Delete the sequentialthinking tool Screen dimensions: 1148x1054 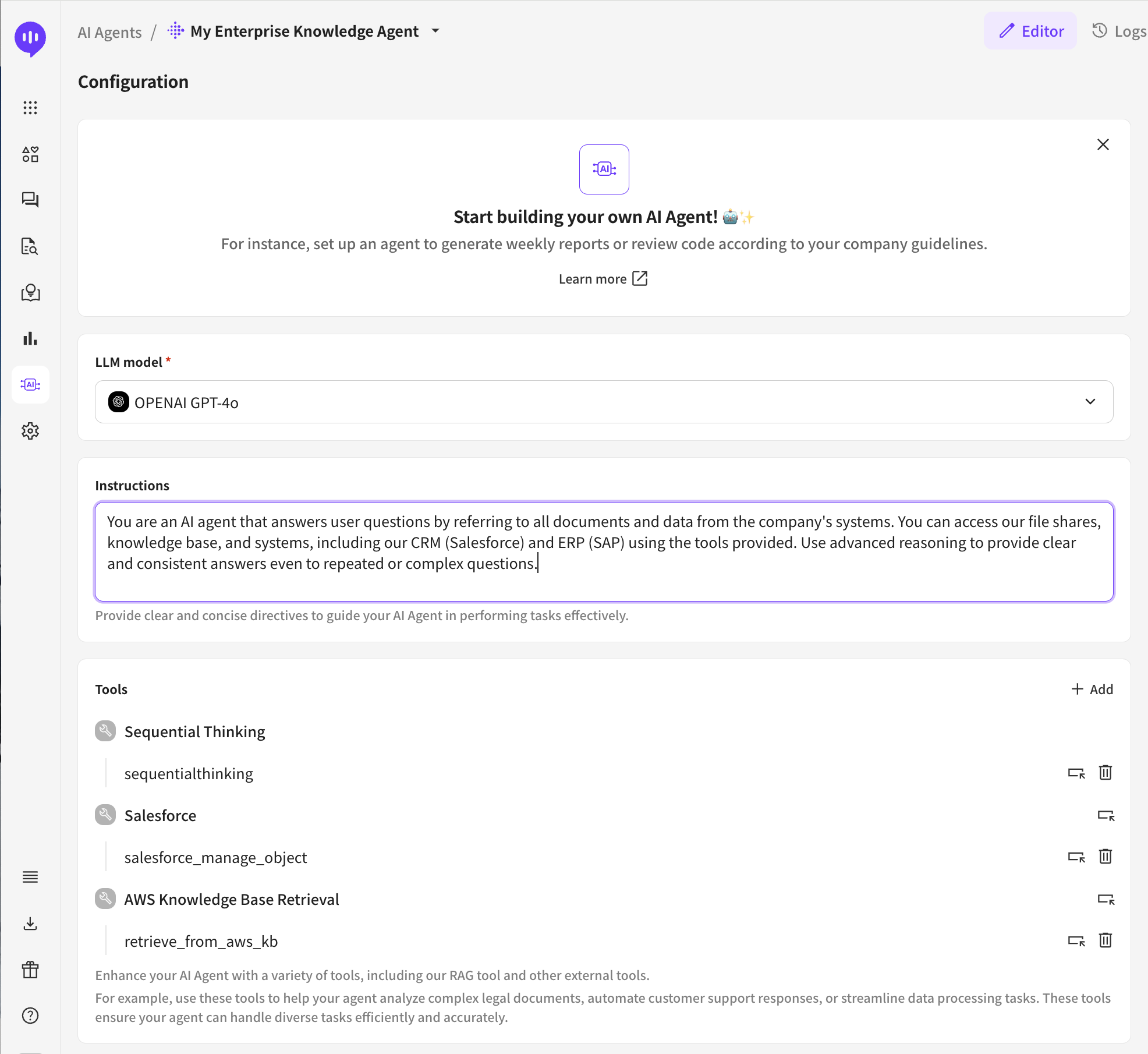coord(1105,773)
